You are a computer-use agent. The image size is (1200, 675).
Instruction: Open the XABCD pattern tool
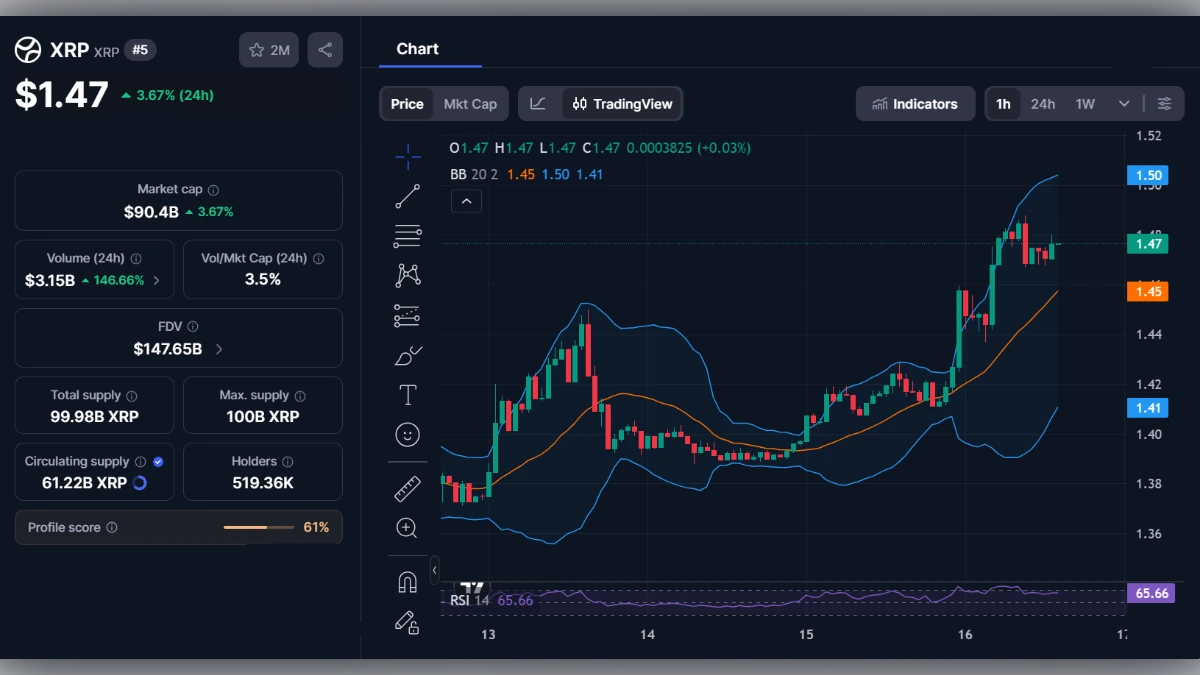click(x=408, y=274)
